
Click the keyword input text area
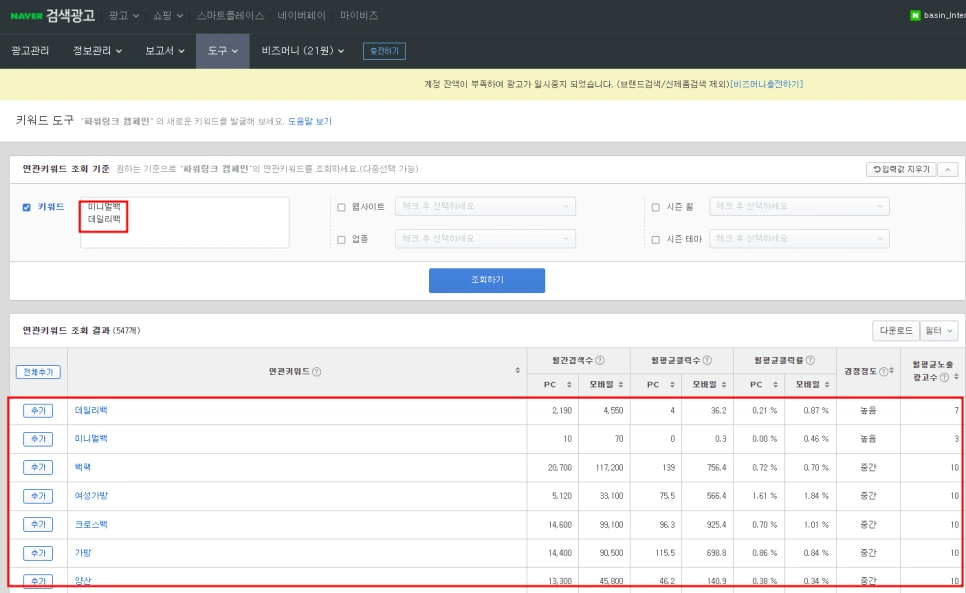click(185, 222)
